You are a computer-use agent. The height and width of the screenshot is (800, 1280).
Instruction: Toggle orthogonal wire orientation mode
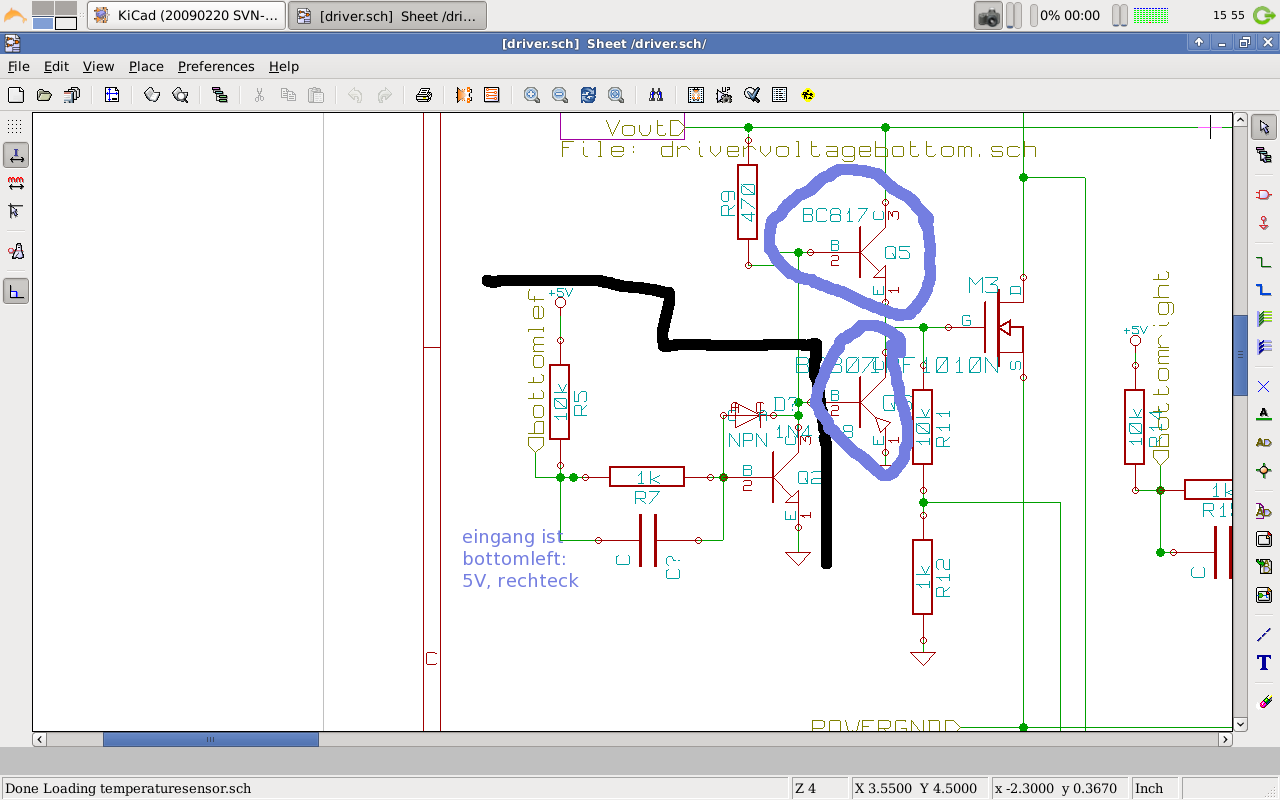tap(15, 291)
